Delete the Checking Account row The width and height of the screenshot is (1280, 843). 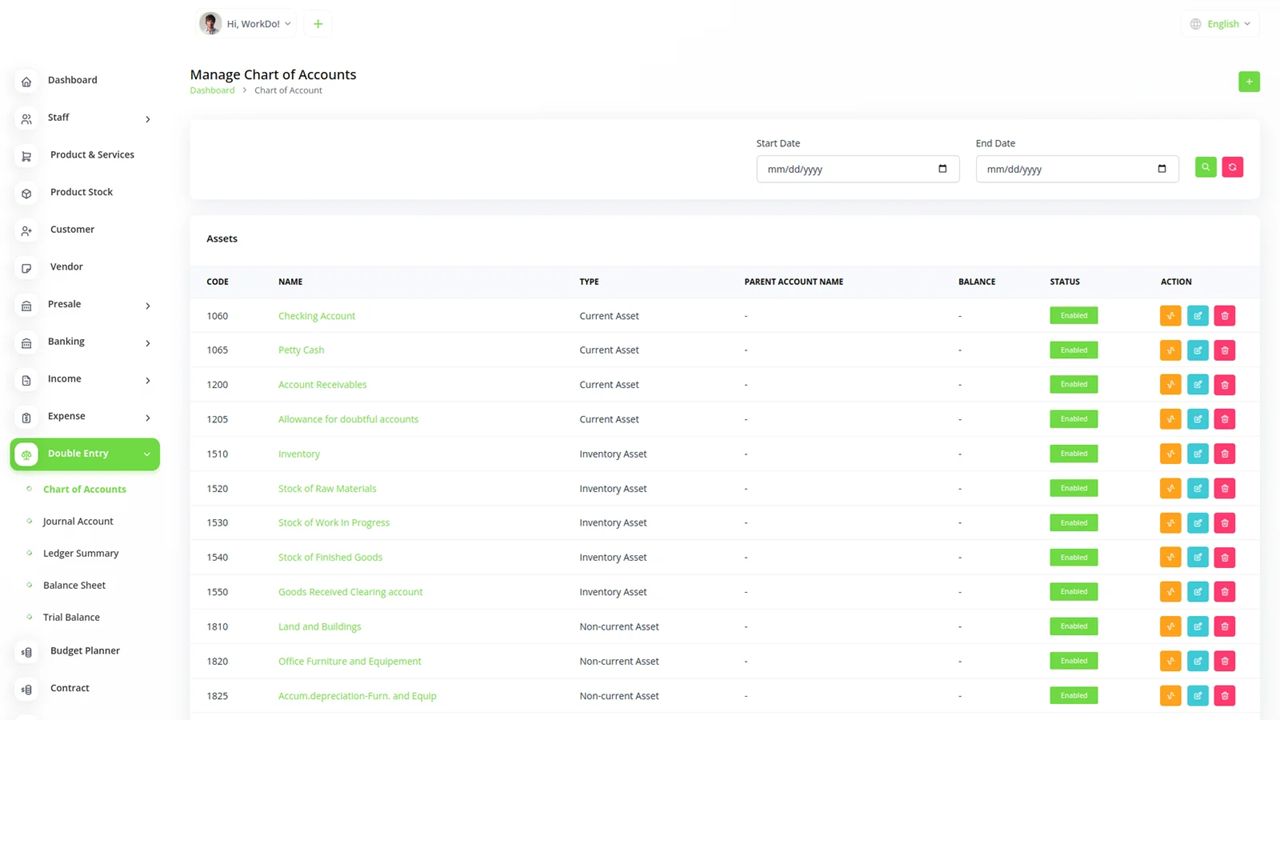tap(1224, 316)
